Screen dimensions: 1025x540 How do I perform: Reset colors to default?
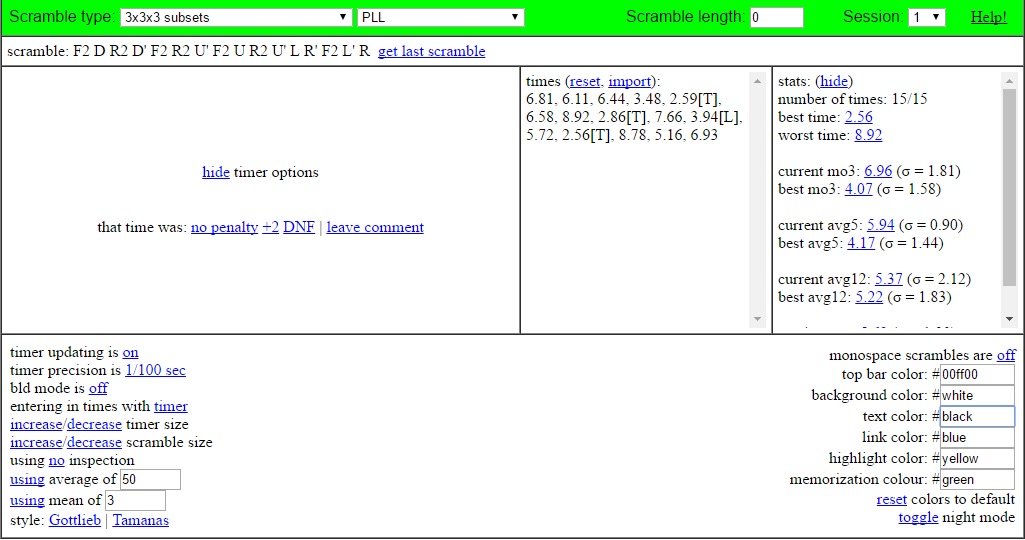pos(892,499)
